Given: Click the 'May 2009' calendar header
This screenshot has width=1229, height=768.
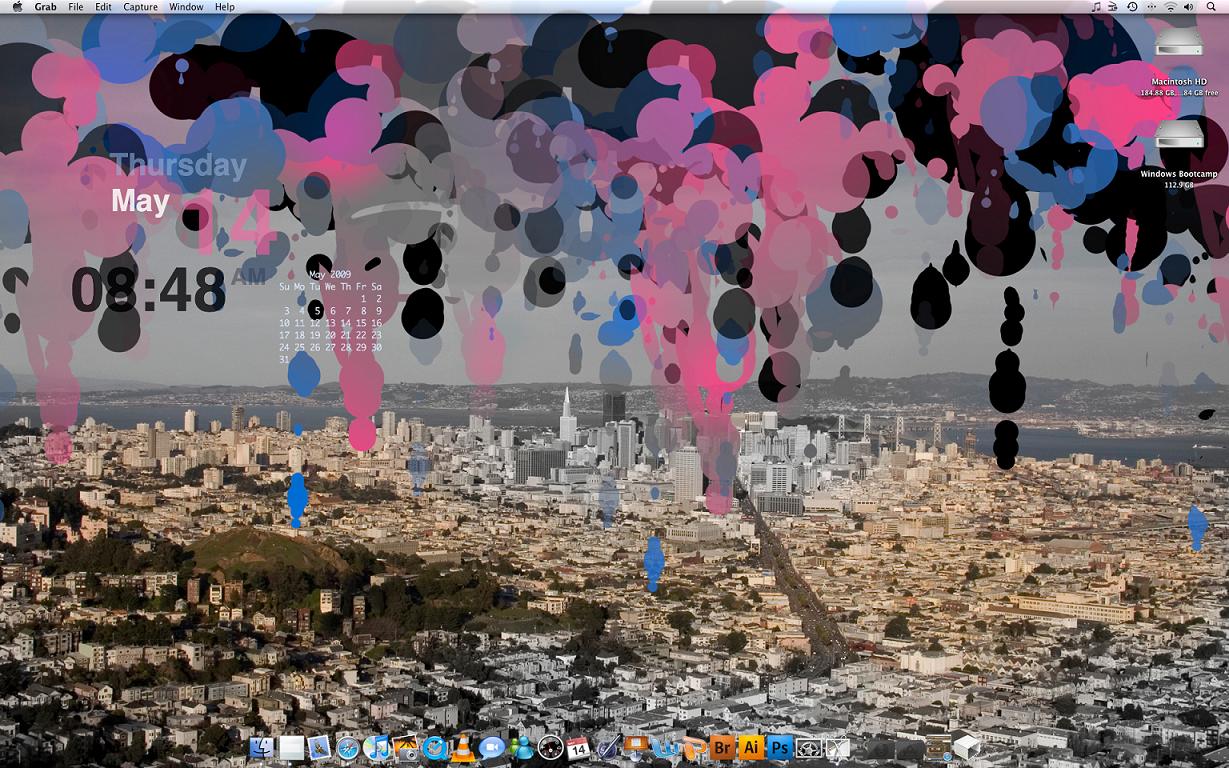Looking at the screenshot, I should (x=330, y=273).
